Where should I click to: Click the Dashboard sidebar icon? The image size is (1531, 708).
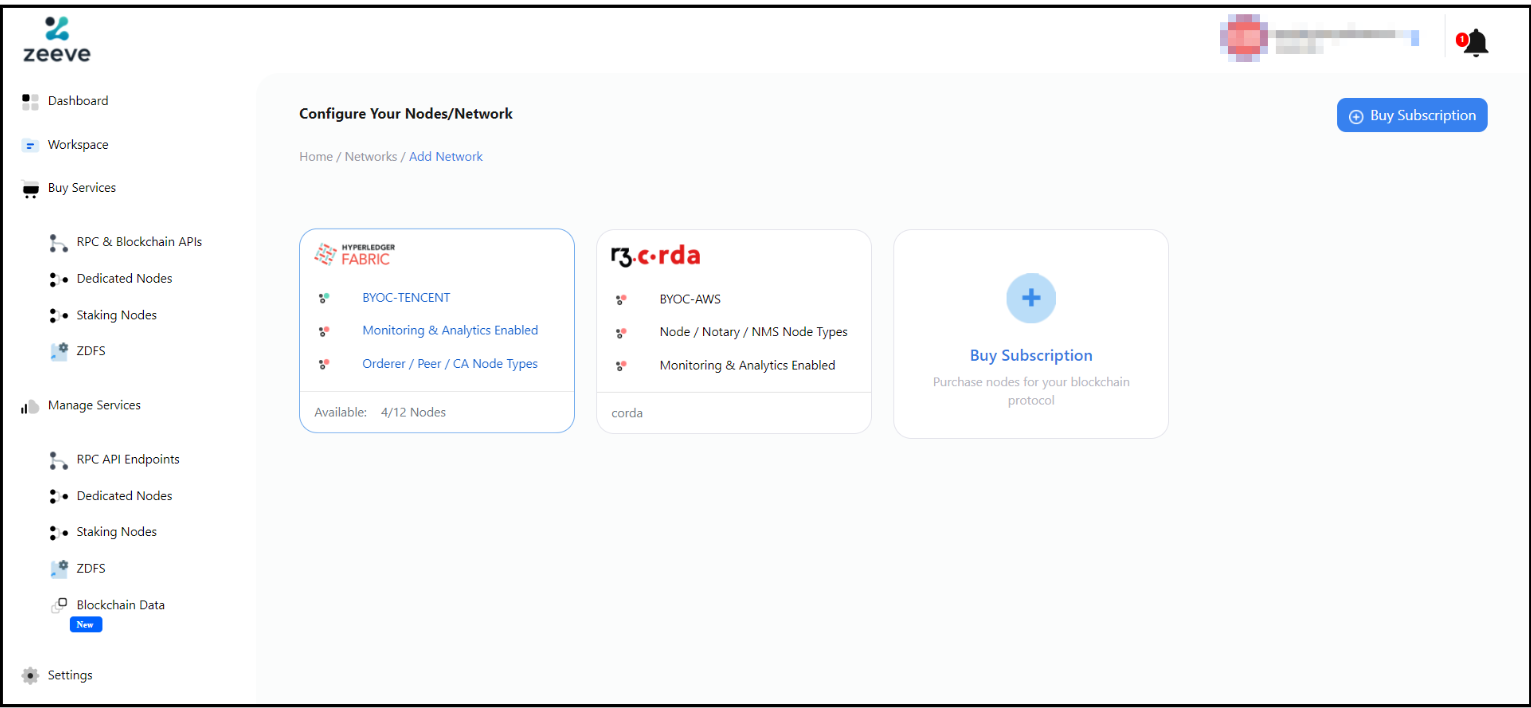(x=30, y=101)
